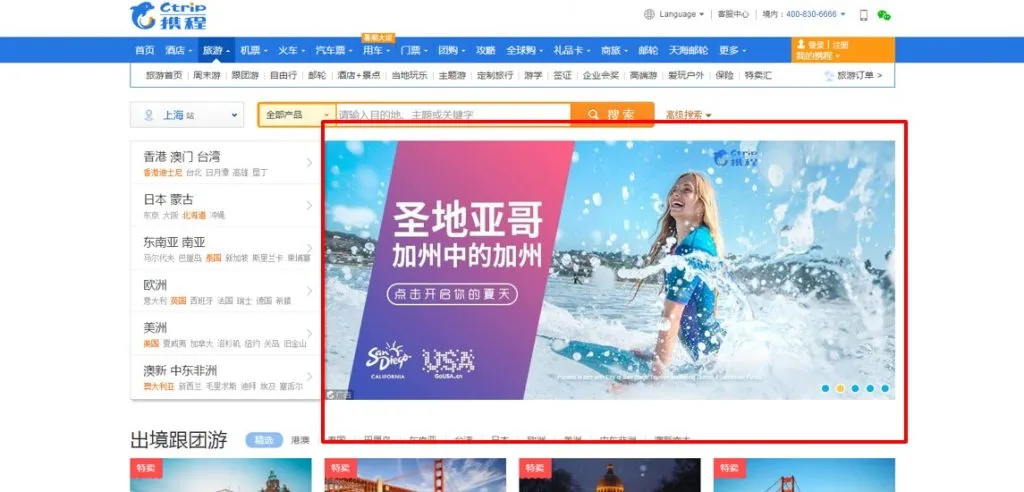This screenshot has width=1024, height=492.
Task: Select the first carousel dot
Action: coord(825,388)
